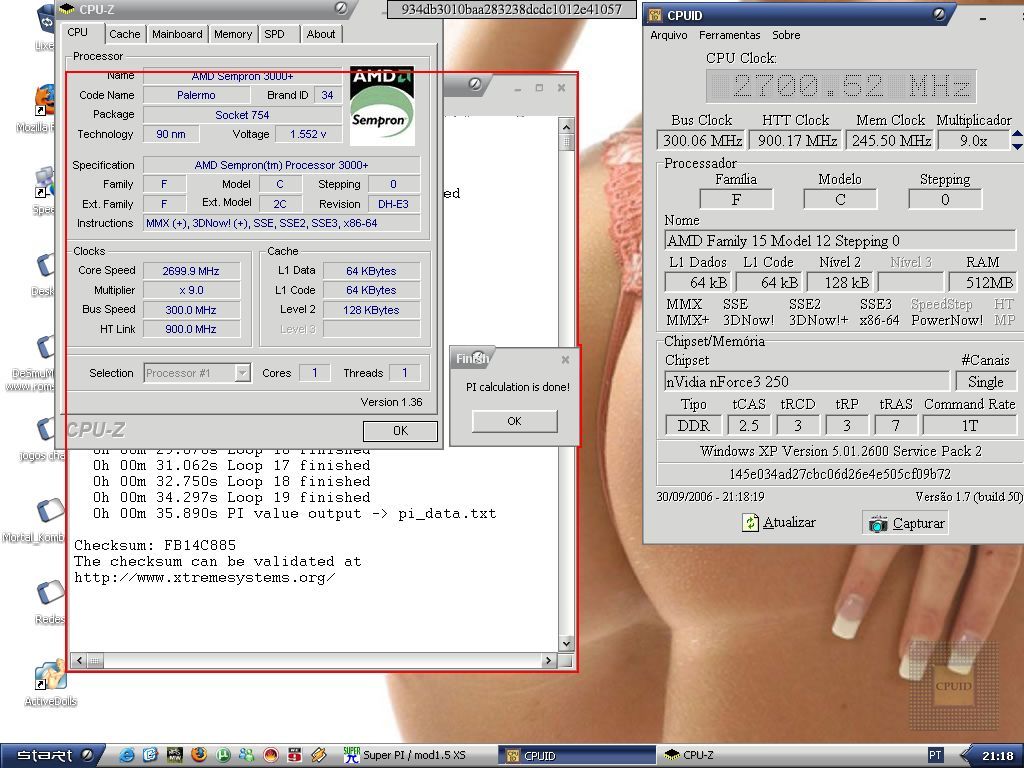Open the Mainboard tab in CPU-Z
The image size is (1024, 768).
pos(177,34)
